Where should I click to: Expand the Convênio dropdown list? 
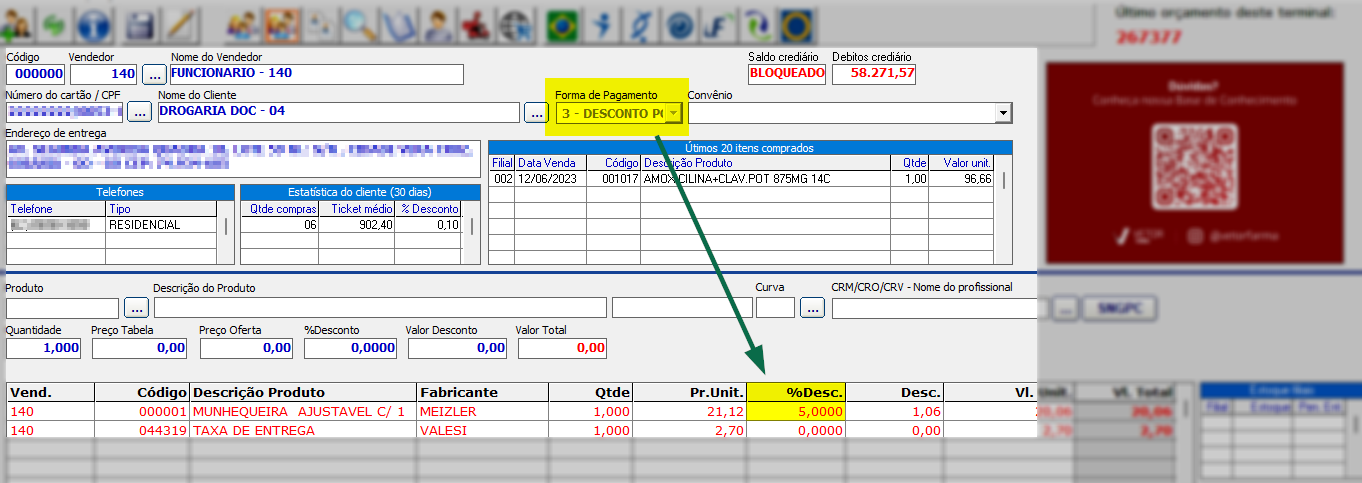click(1003, 113)
